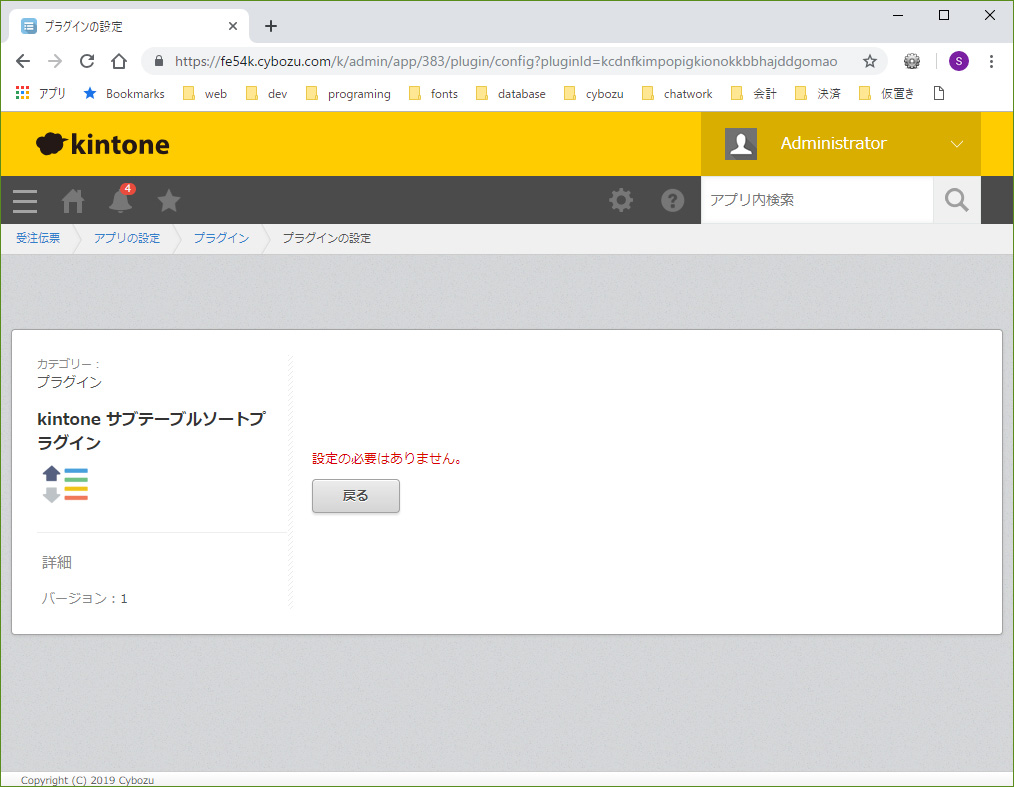Open the programing bookmarks folder
Image resolution: width=1014 pixels, height=787 pixels.
click(x=348, y=94)
